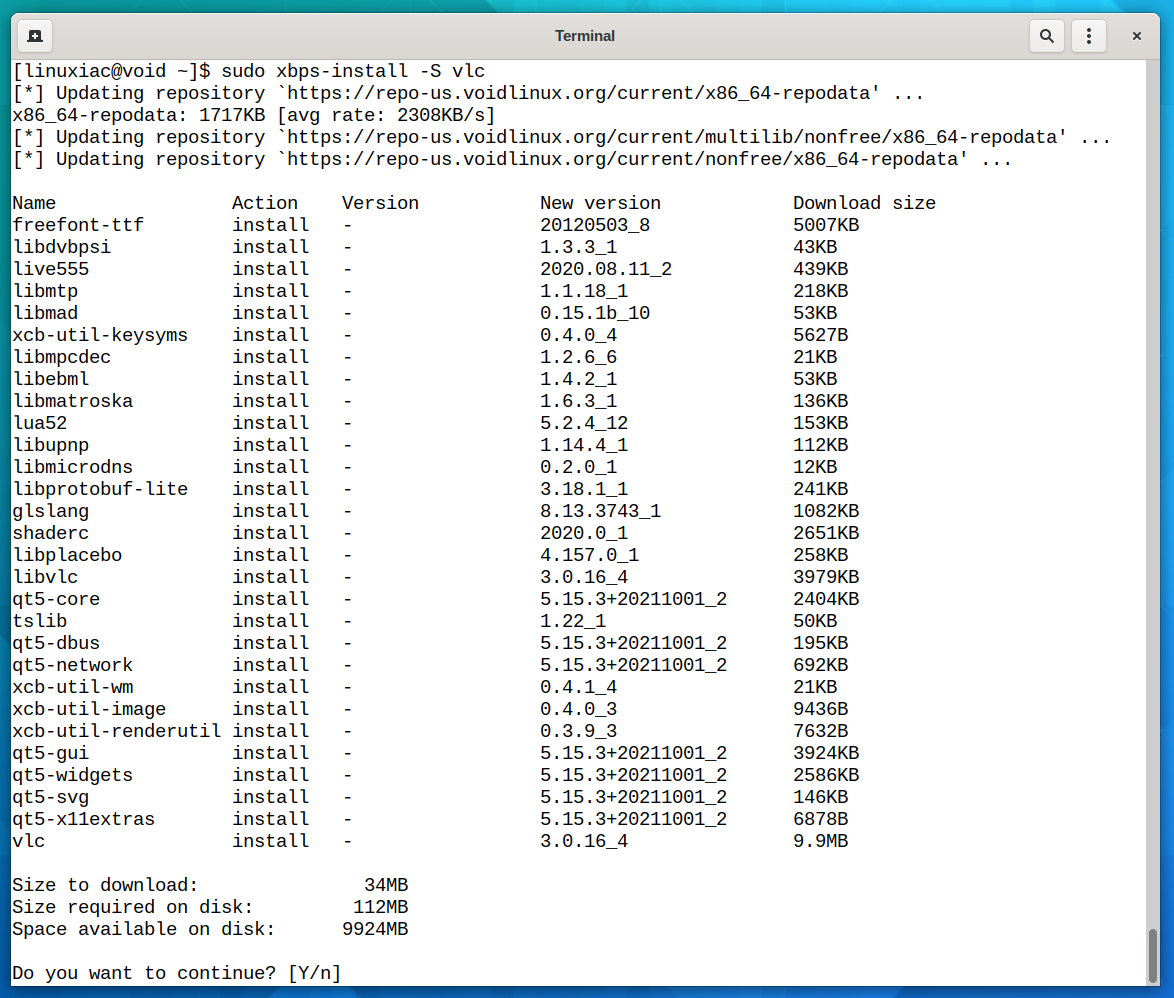Select the 'libmpcdec' package name
This screenshot has height=998, width=1174.
pos(61,357)
